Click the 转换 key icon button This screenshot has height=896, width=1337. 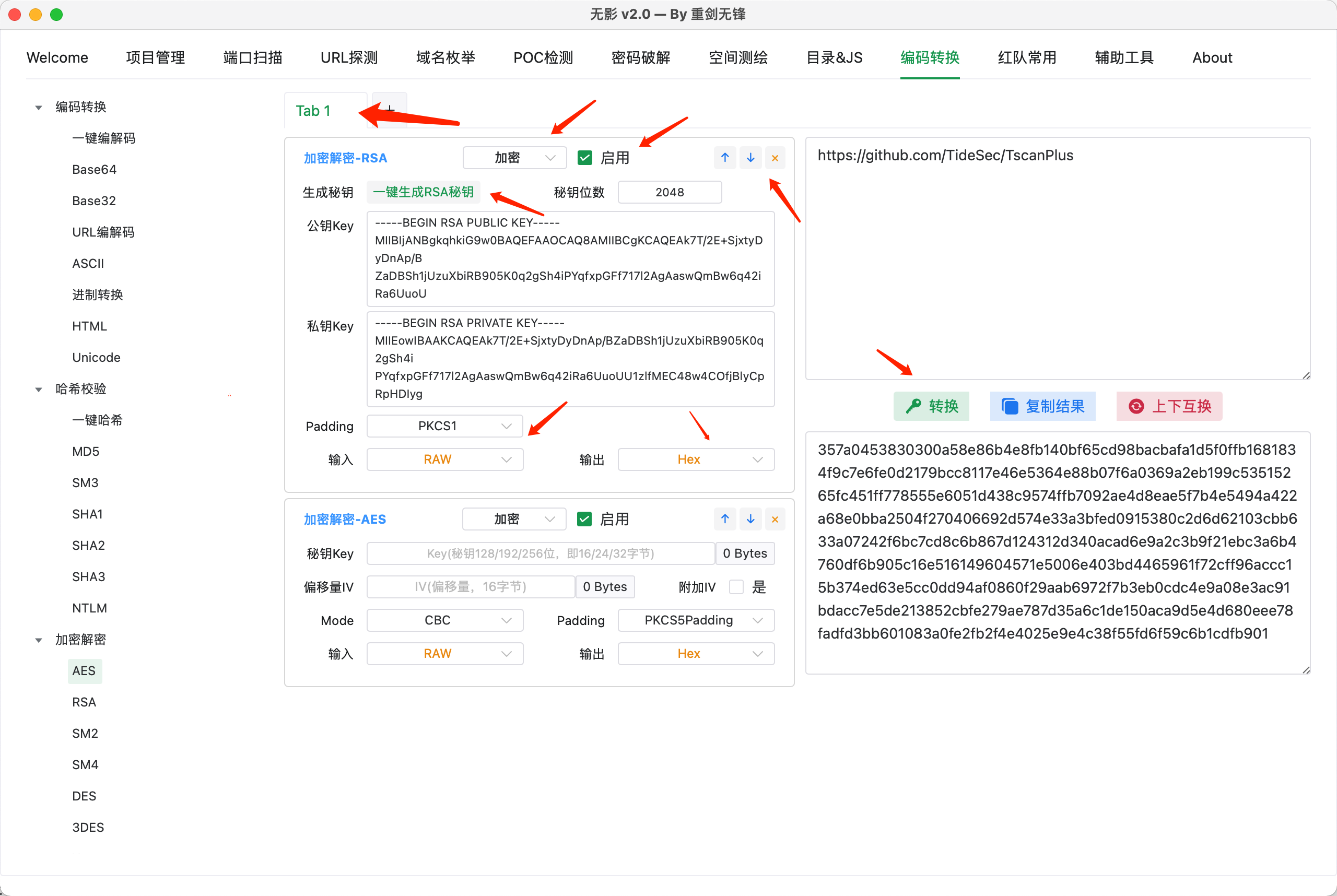[x=931, y=406]
